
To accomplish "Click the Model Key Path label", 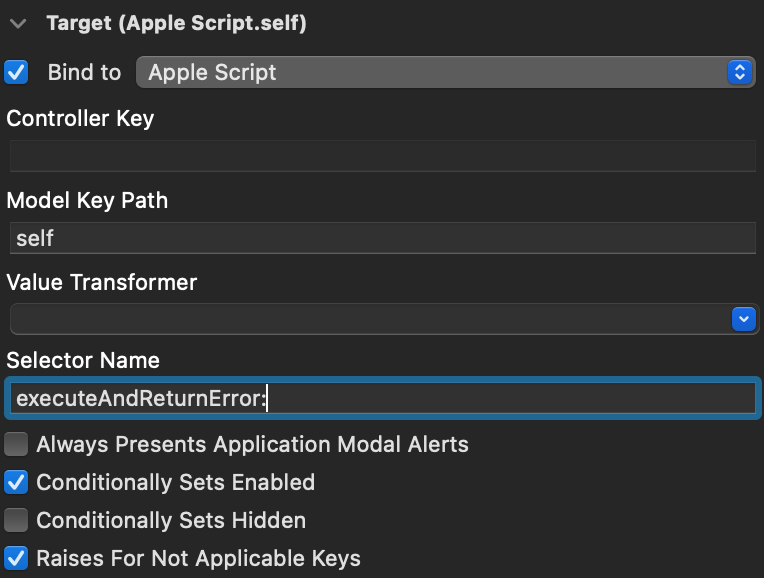I will pyautogui.click(x=87, y=200).
